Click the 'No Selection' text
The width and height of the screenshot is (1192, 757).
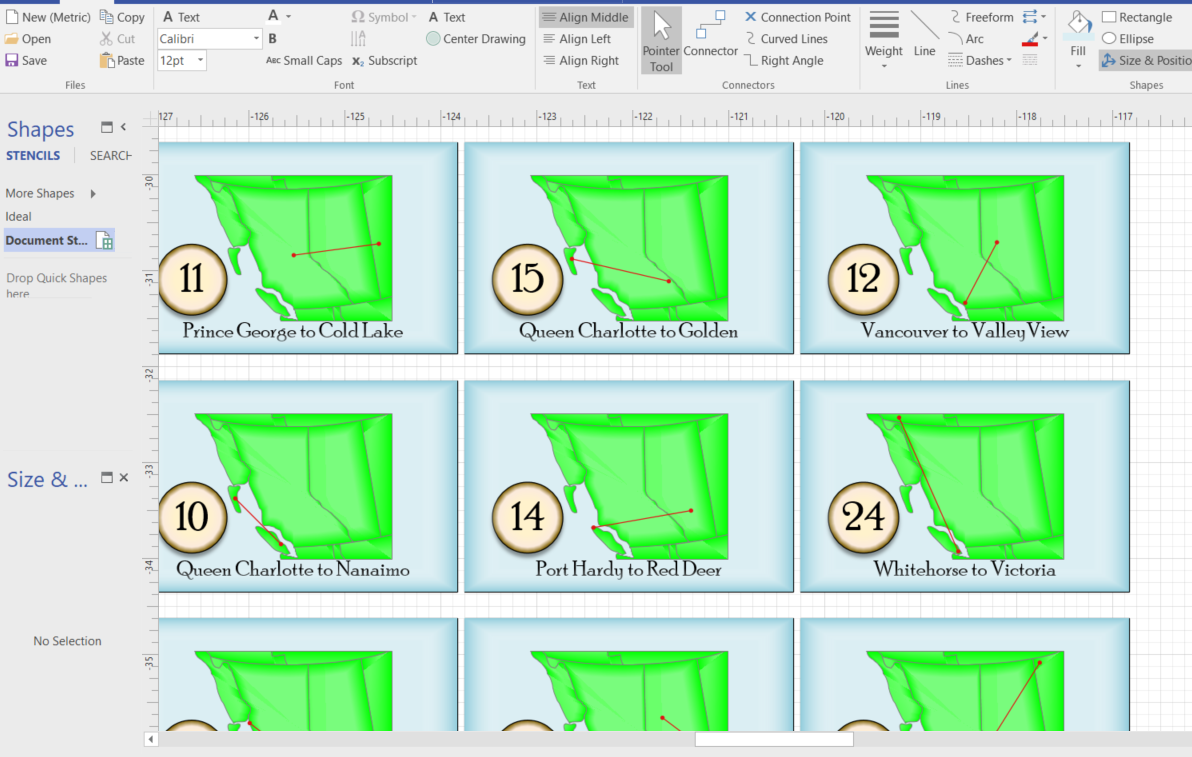tap(67, 641)
